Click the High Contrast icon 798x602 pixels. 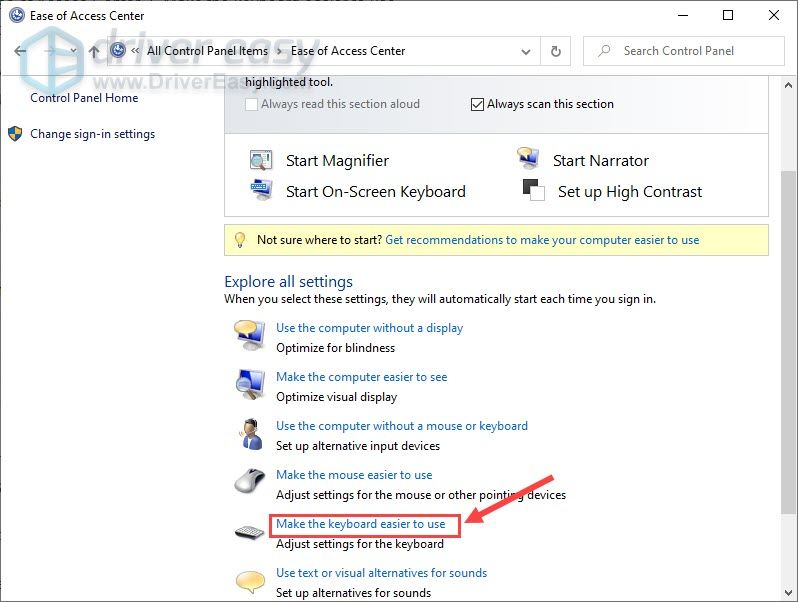pos(531,191)
